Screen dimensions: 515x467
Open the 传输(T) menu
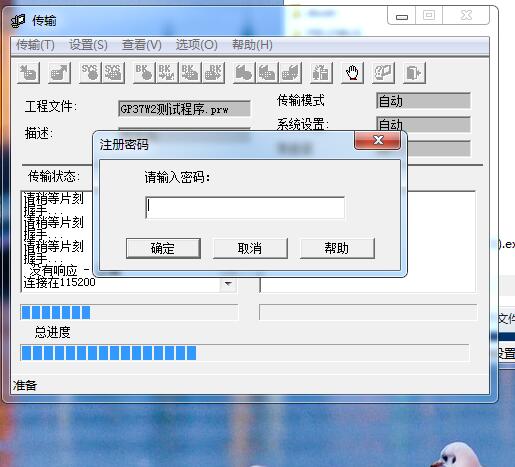[x=35, y=45]
